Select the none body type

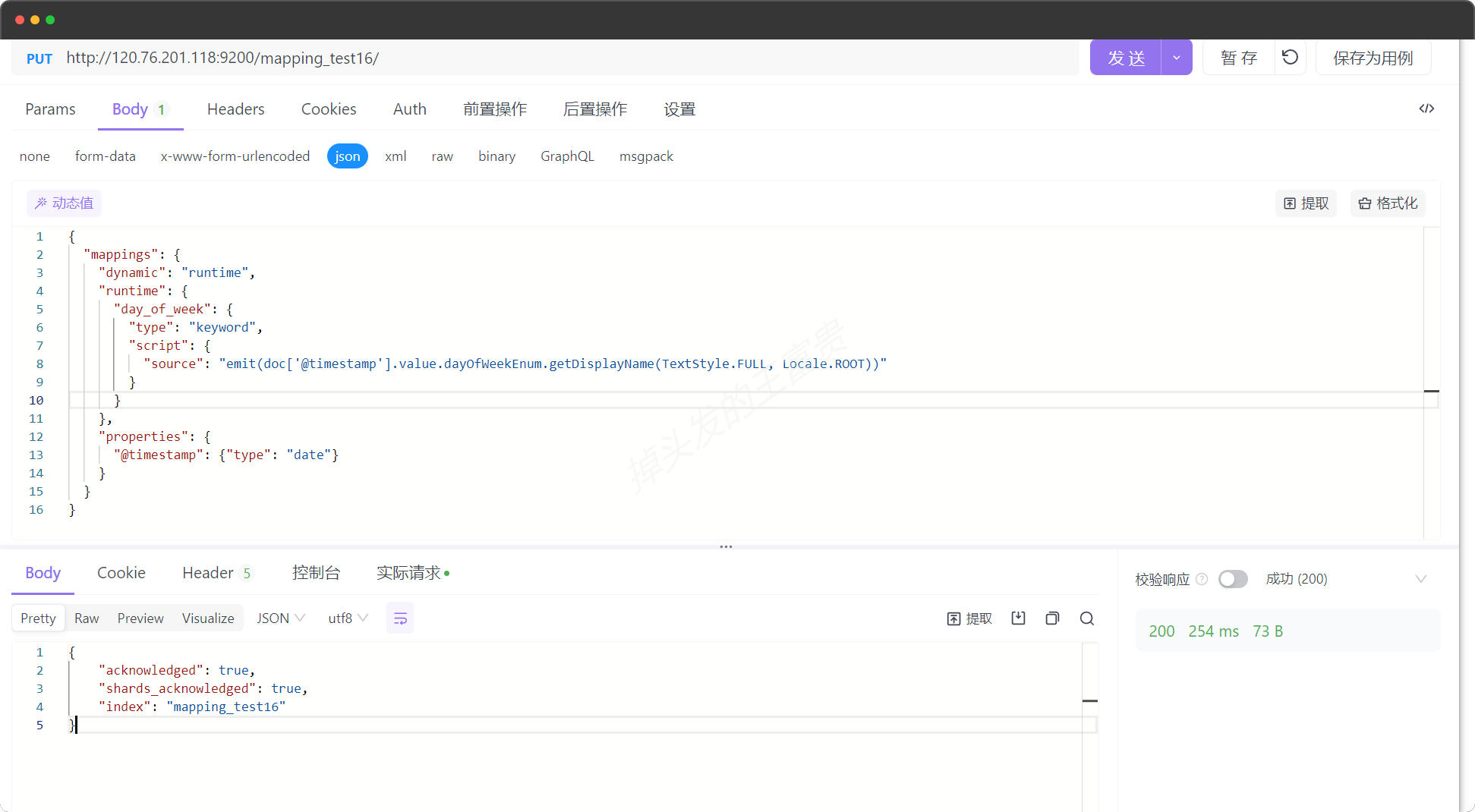[x=35, y=156]
